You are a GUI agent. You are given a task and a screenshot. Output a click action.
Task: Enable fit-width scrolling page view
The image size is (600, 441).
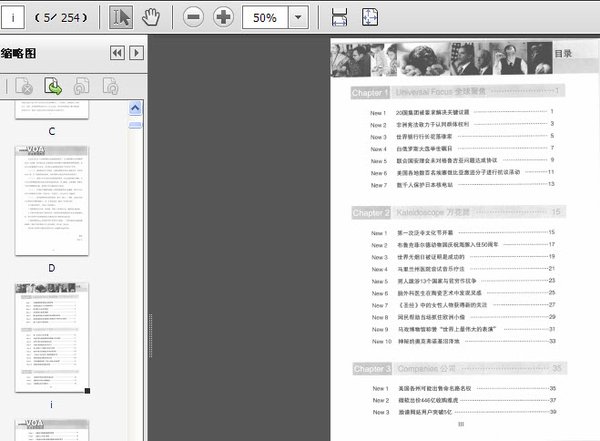[x=340, y=17]
